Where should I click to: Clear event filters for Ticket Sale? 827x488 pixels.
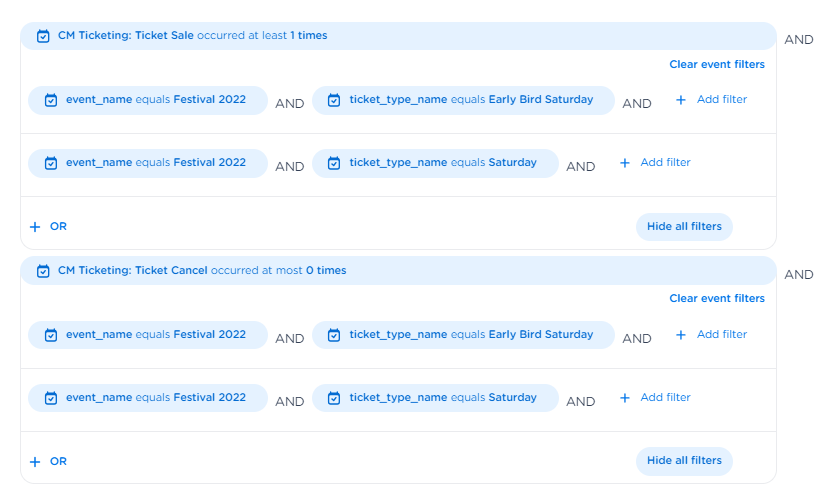pyautogui.click(x=716, y=64)
